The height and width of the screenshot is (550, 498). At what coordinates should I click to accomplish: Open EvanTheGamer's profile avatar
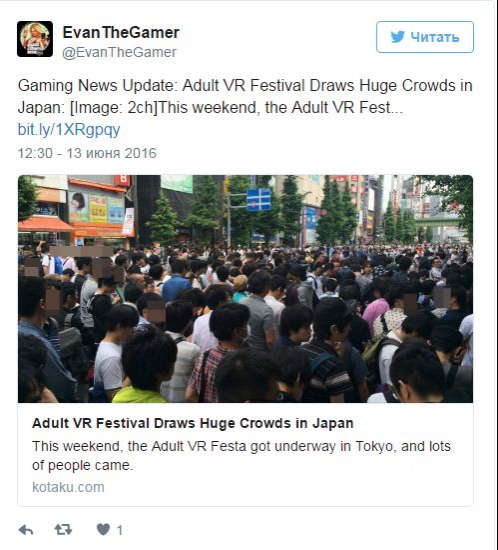tap(35, 39)
